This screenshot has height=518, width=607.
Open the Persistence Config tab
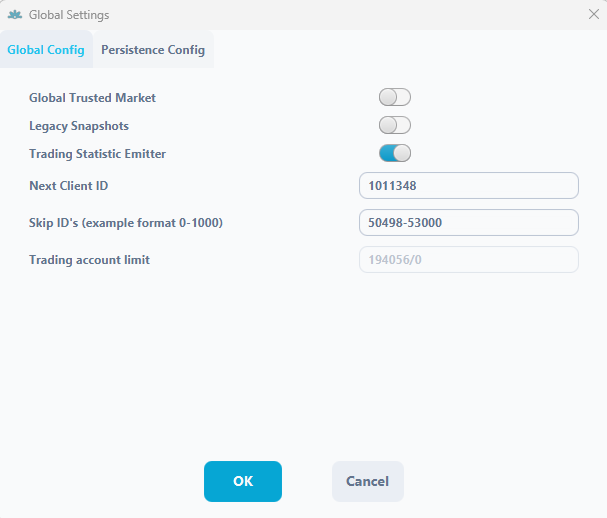(x=153, y=50)
